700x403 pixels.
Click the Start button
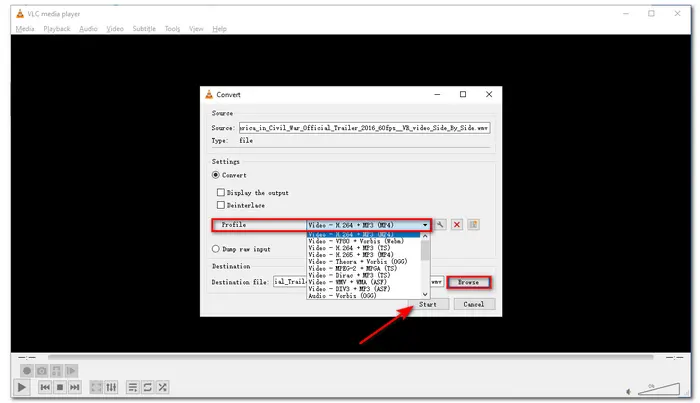[x=428, y=304]
